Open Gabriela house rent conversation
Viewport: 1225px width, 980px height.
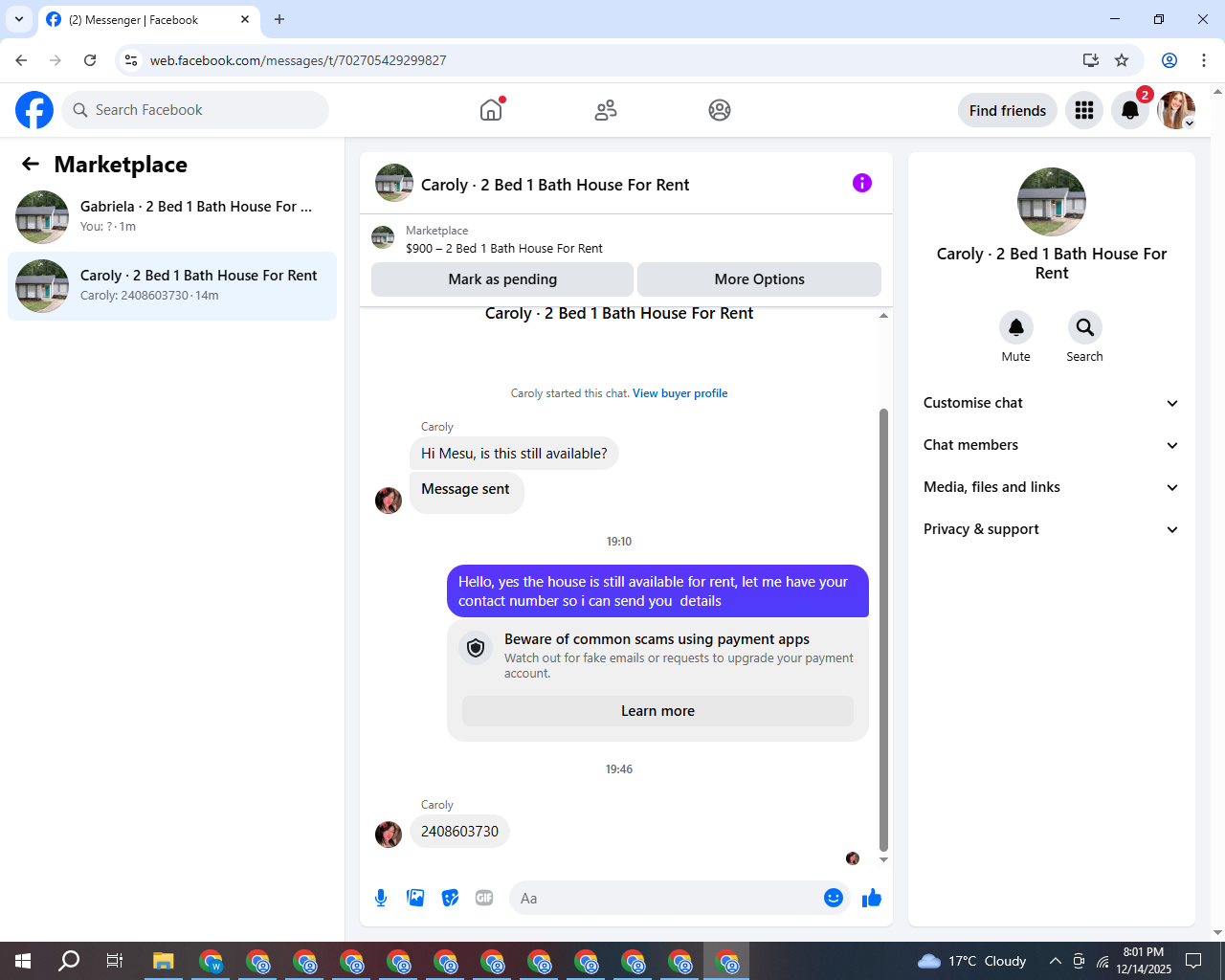pos(172,217)
